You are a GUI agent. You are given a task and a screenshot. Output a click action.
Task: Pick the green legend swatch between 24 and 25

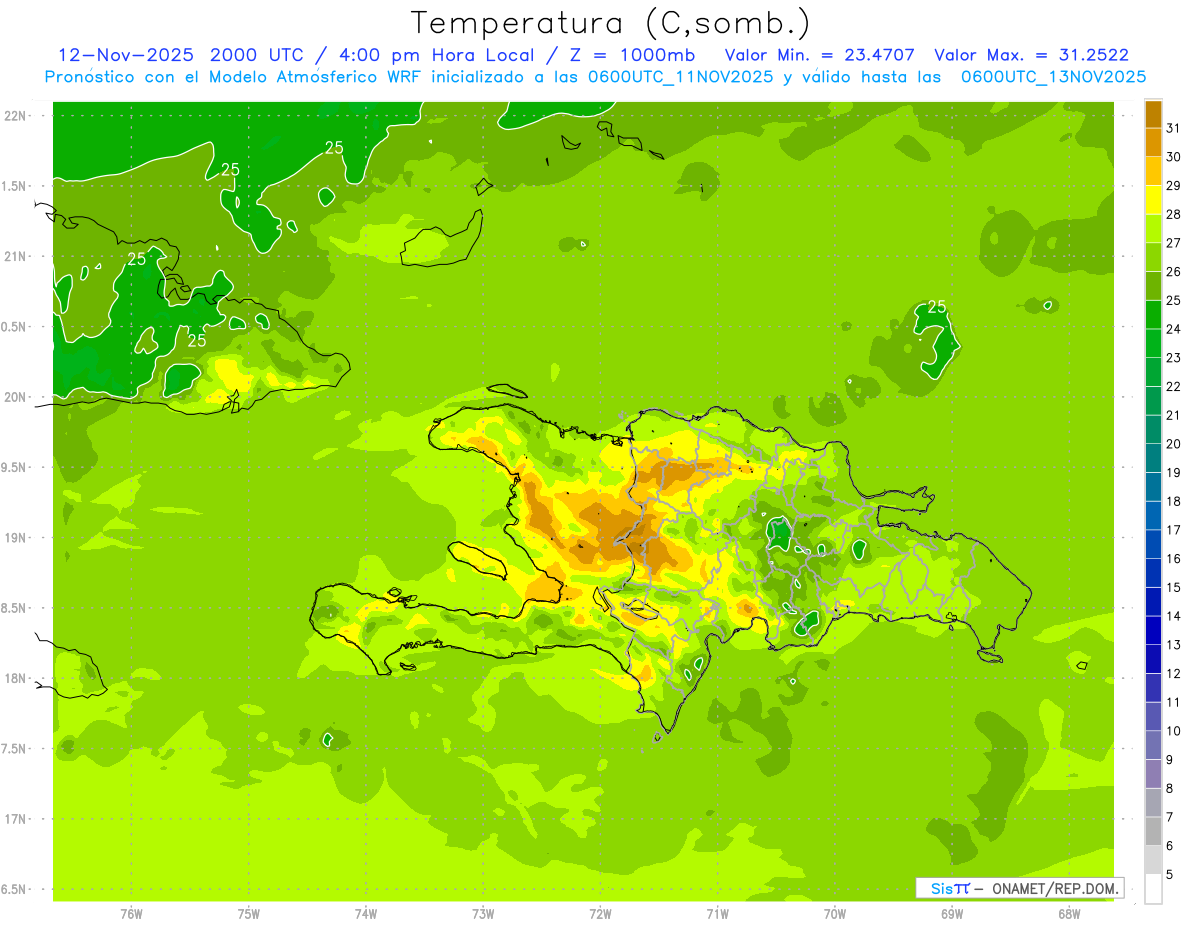[1153, 315]
